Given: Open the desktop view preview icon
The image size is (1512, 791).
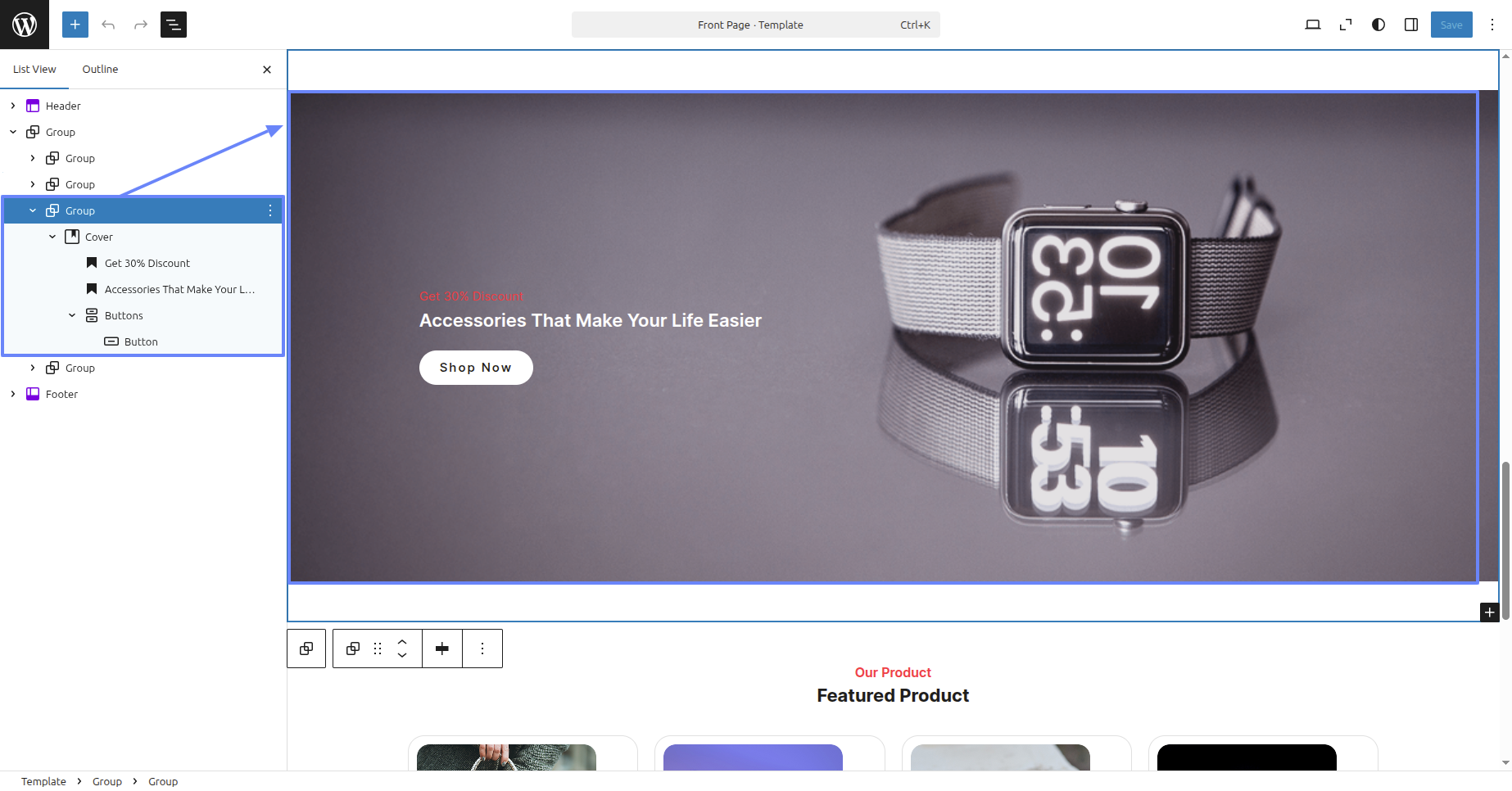Looking at the screenshot, I should tap(1313, 25).
